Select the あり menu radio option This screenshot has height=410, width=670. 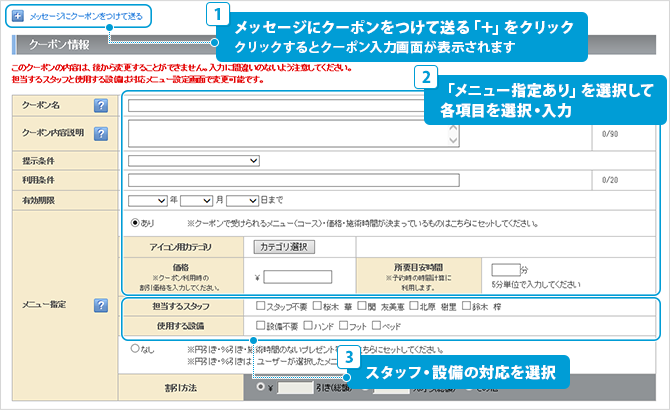[x=136, y=222]
